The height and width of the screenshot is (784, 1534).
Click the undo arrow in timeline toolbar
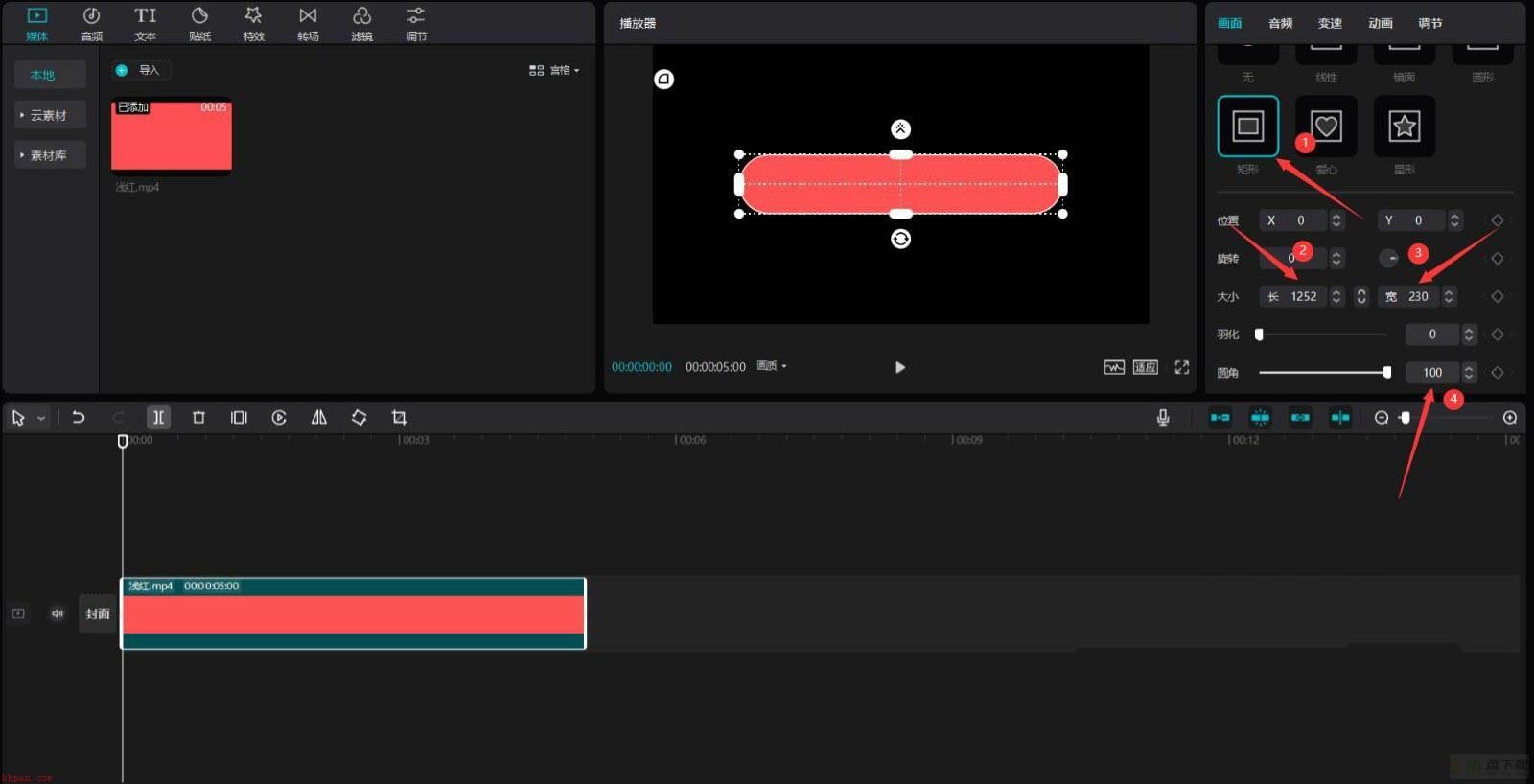pyautogui.click(x=79, y=417)
